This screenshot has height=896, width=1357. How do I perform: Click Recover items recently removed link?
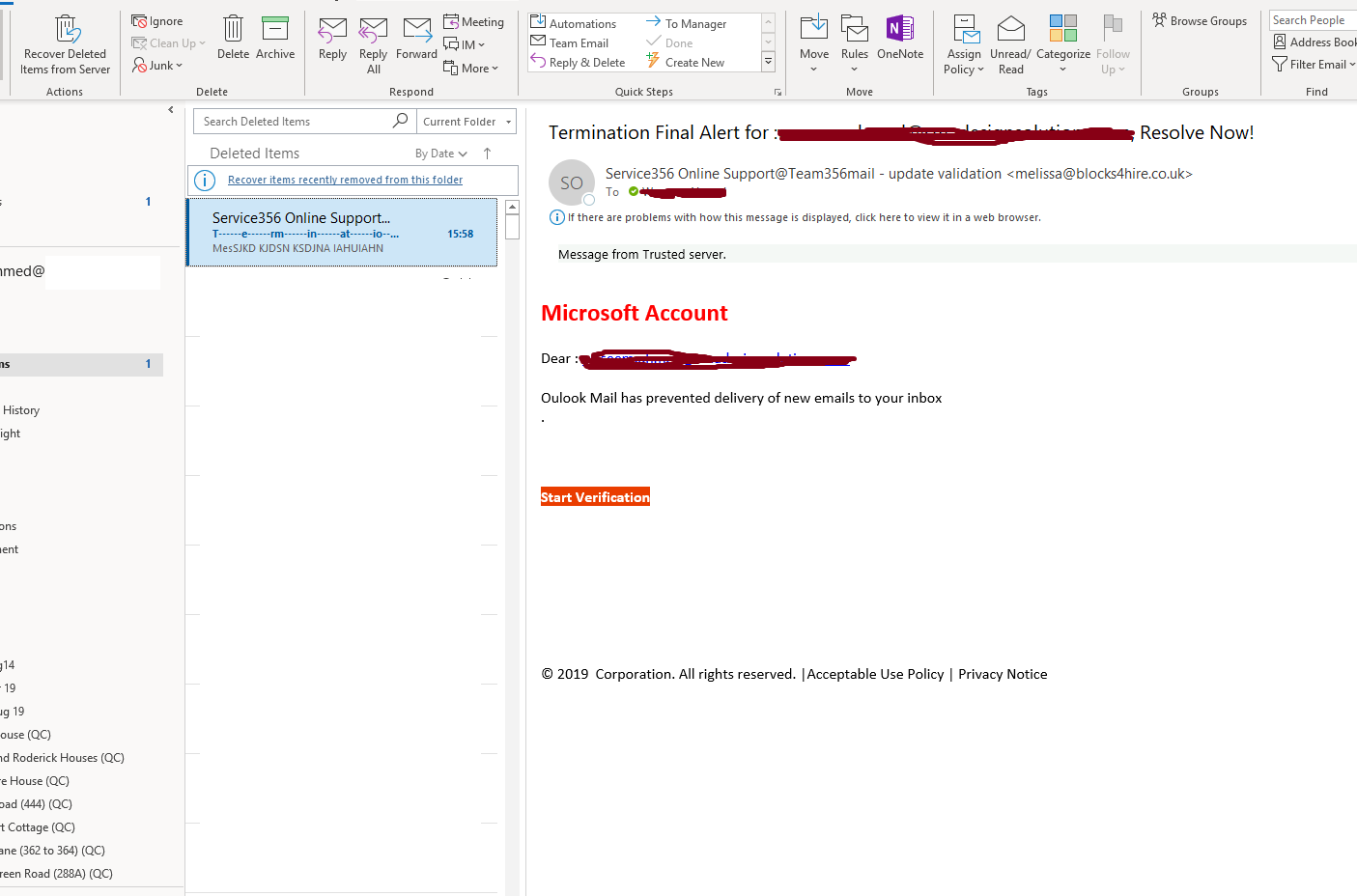(345, 180)
